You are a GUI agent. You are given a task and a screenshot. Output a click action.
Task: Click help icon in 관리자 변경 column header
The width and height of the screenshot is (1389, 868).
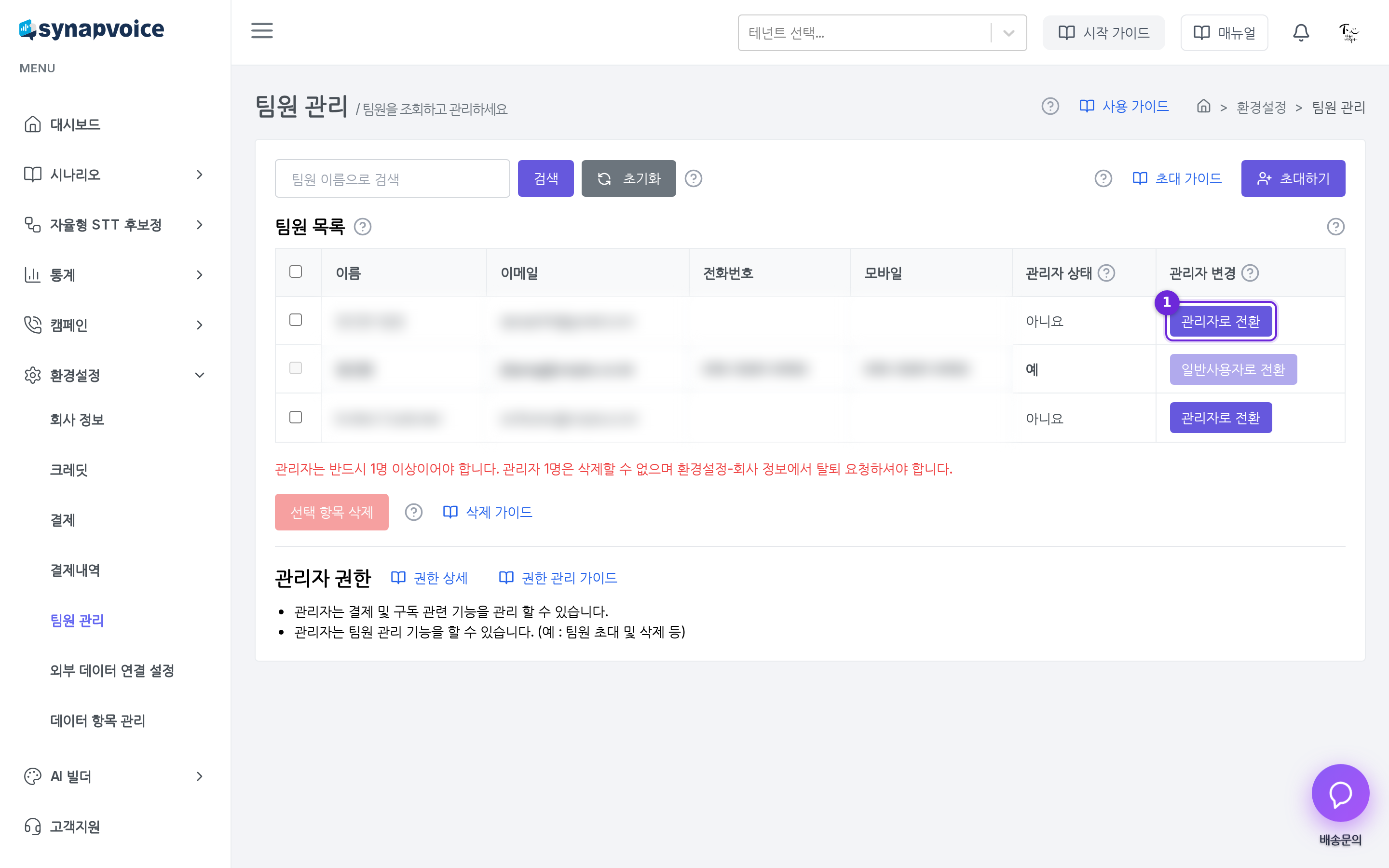click(x=1250, y=273)
